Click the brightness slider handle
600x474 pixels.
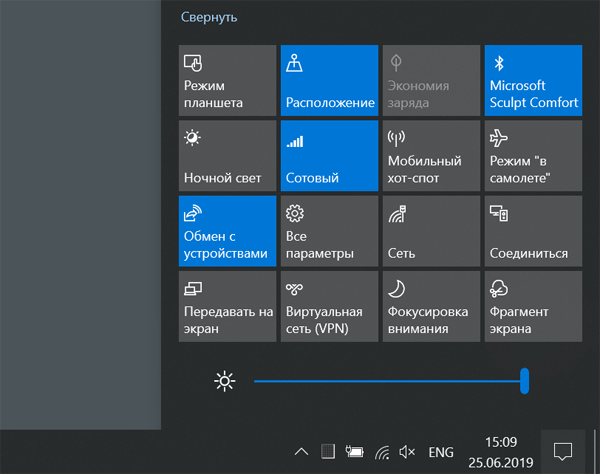click(x=525, y=381)
